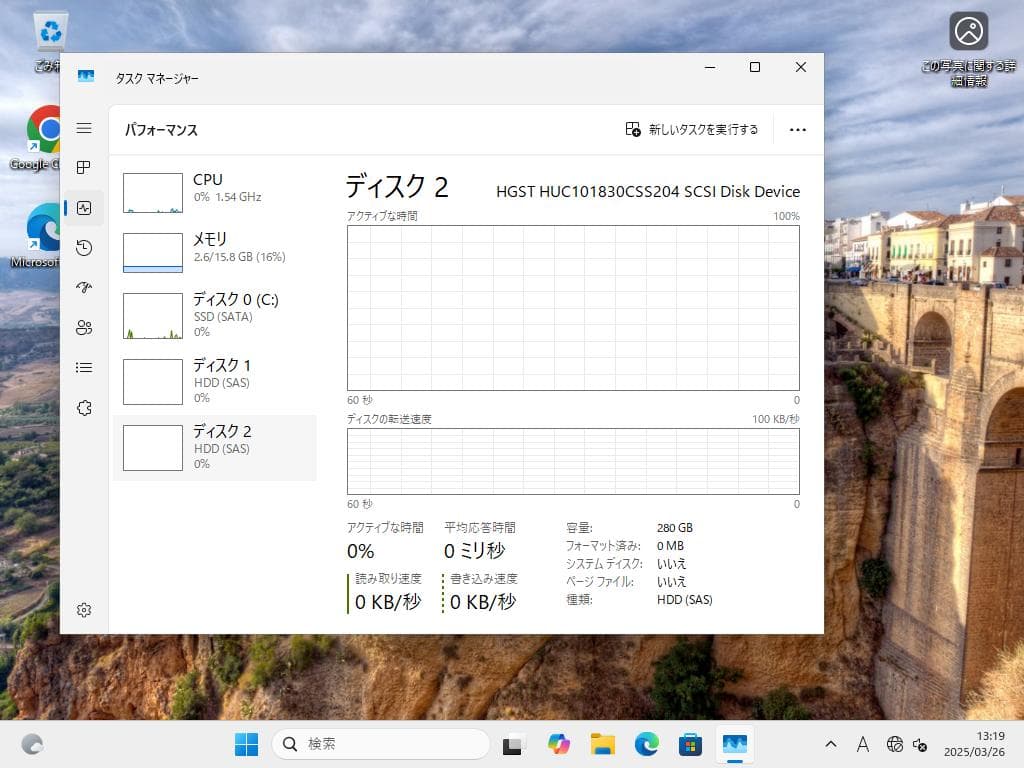Image resolution: width=1024 pixels, height=768 pixels.
Task: Expand the taskbar hidden icons chevron
Action: point(830,744)
